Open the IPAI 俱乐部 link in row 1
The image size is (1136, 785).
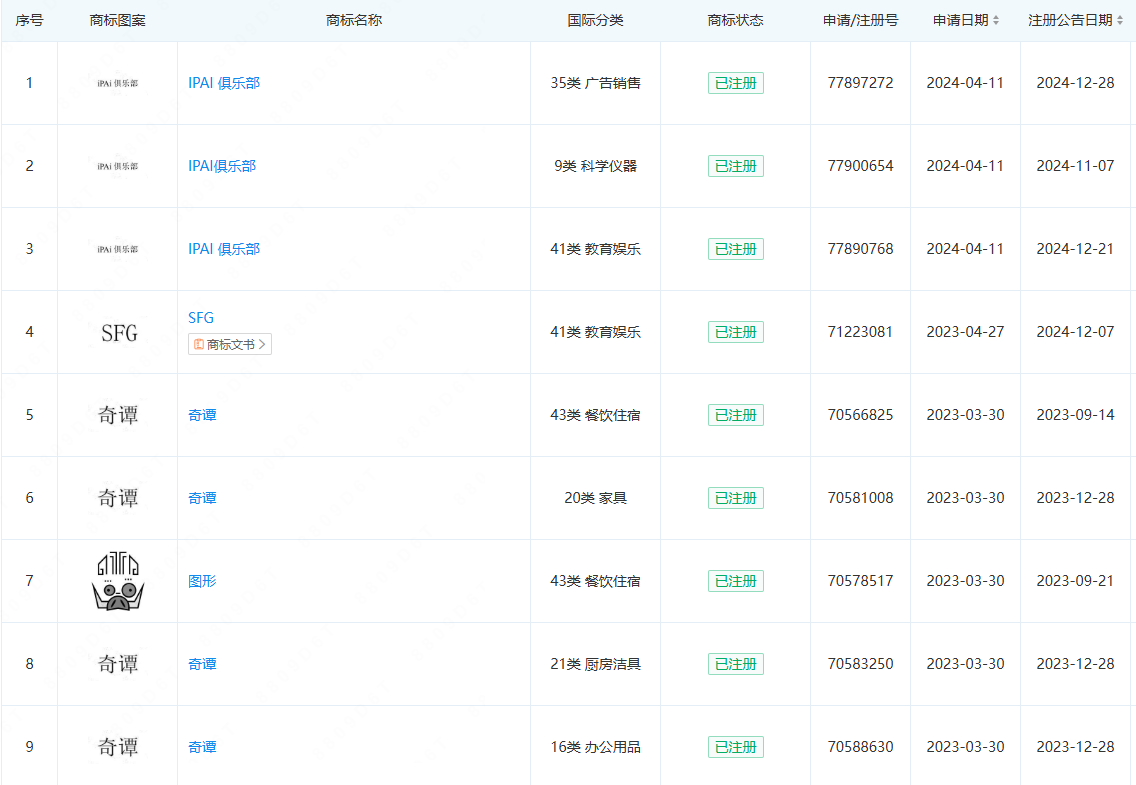224,83
